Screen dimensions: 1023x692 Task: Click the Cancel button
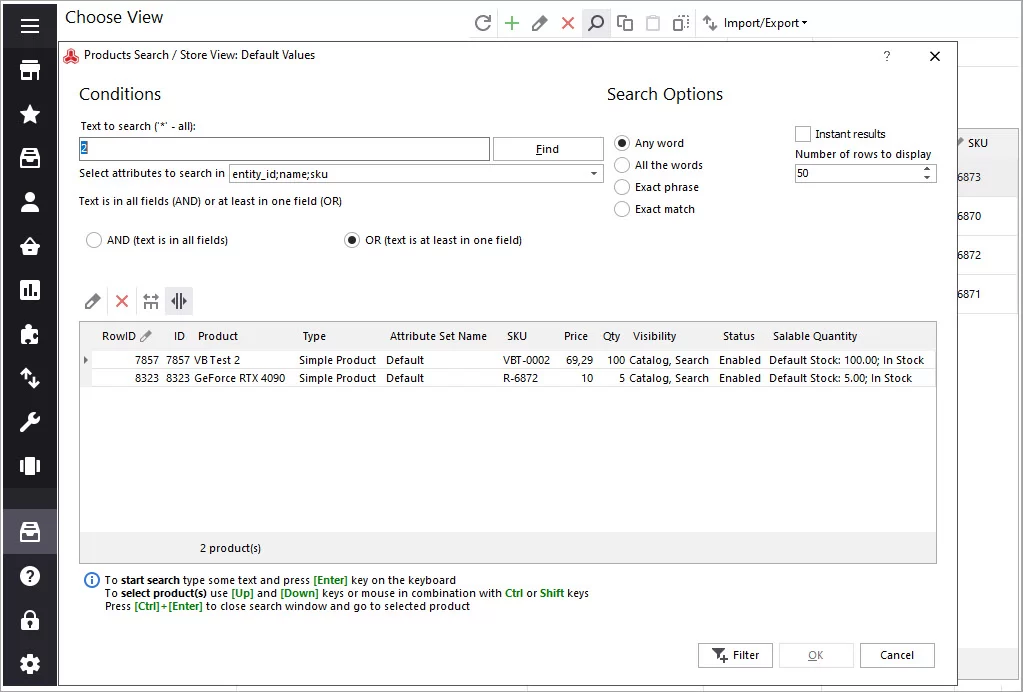click(x=897, y=655)
